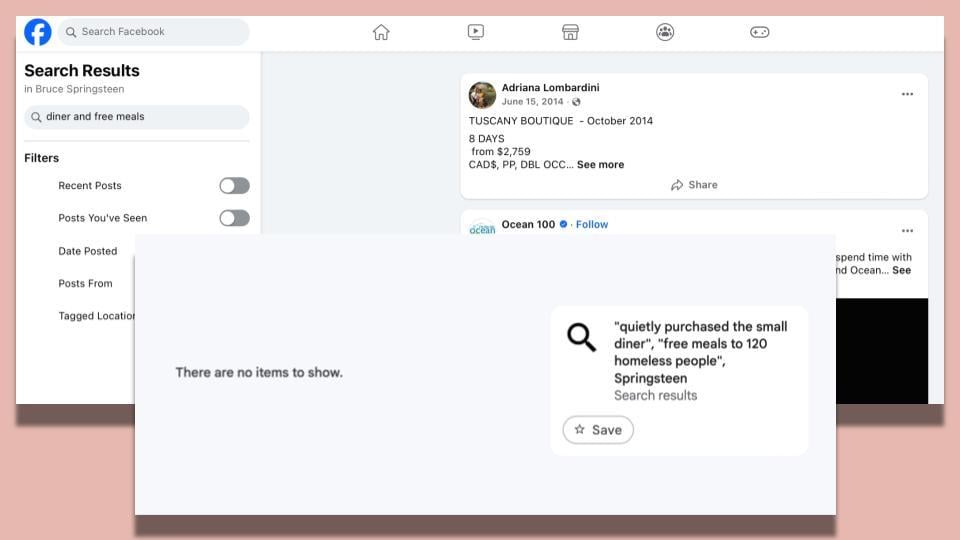Viewport: 960px width, 540px height.
Task: Expand the Tagged Location filter
Action: [96, 316]
